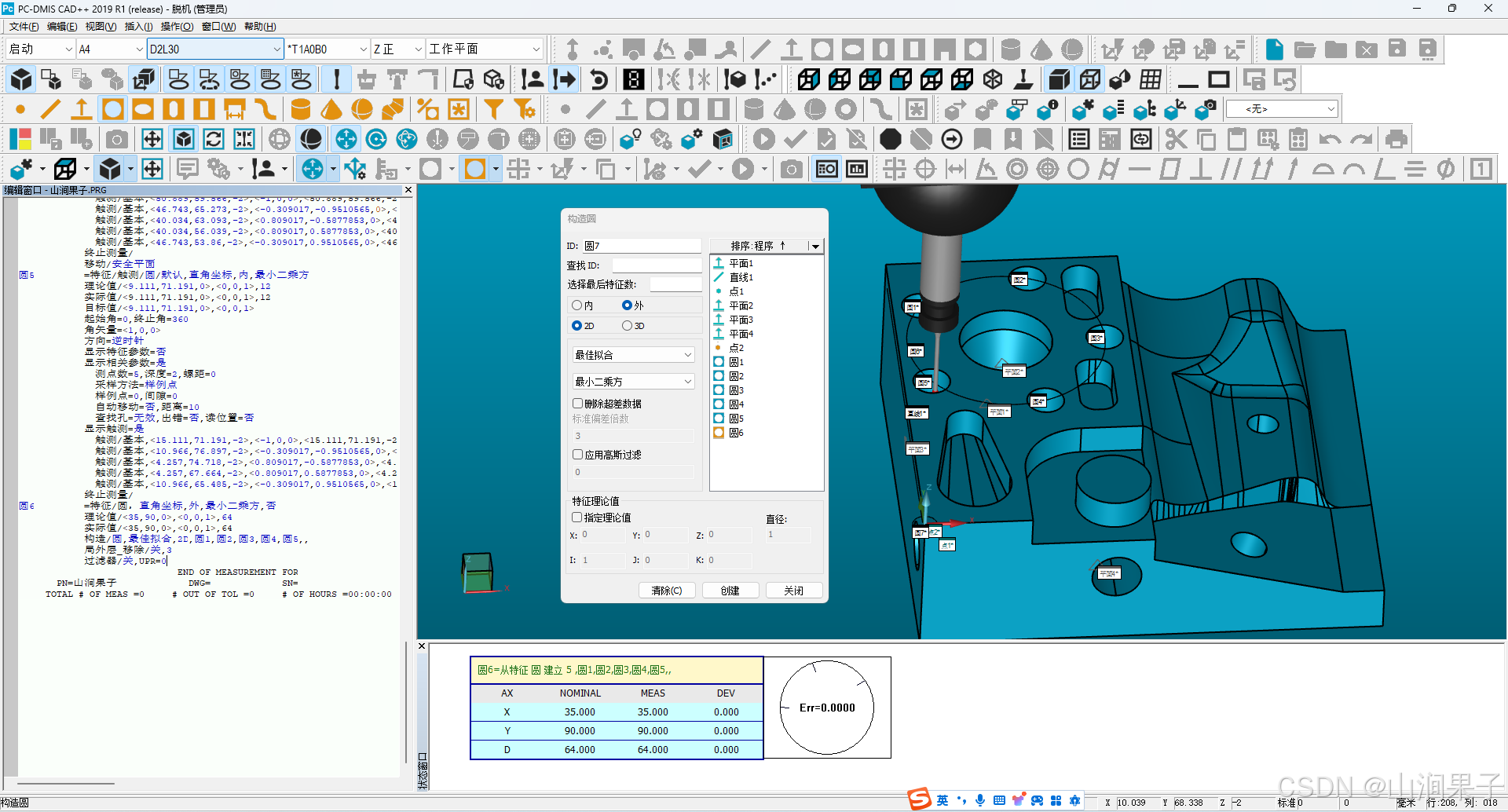Click the angle dimension icon in bottom toolbar

[x=986, y=169]
